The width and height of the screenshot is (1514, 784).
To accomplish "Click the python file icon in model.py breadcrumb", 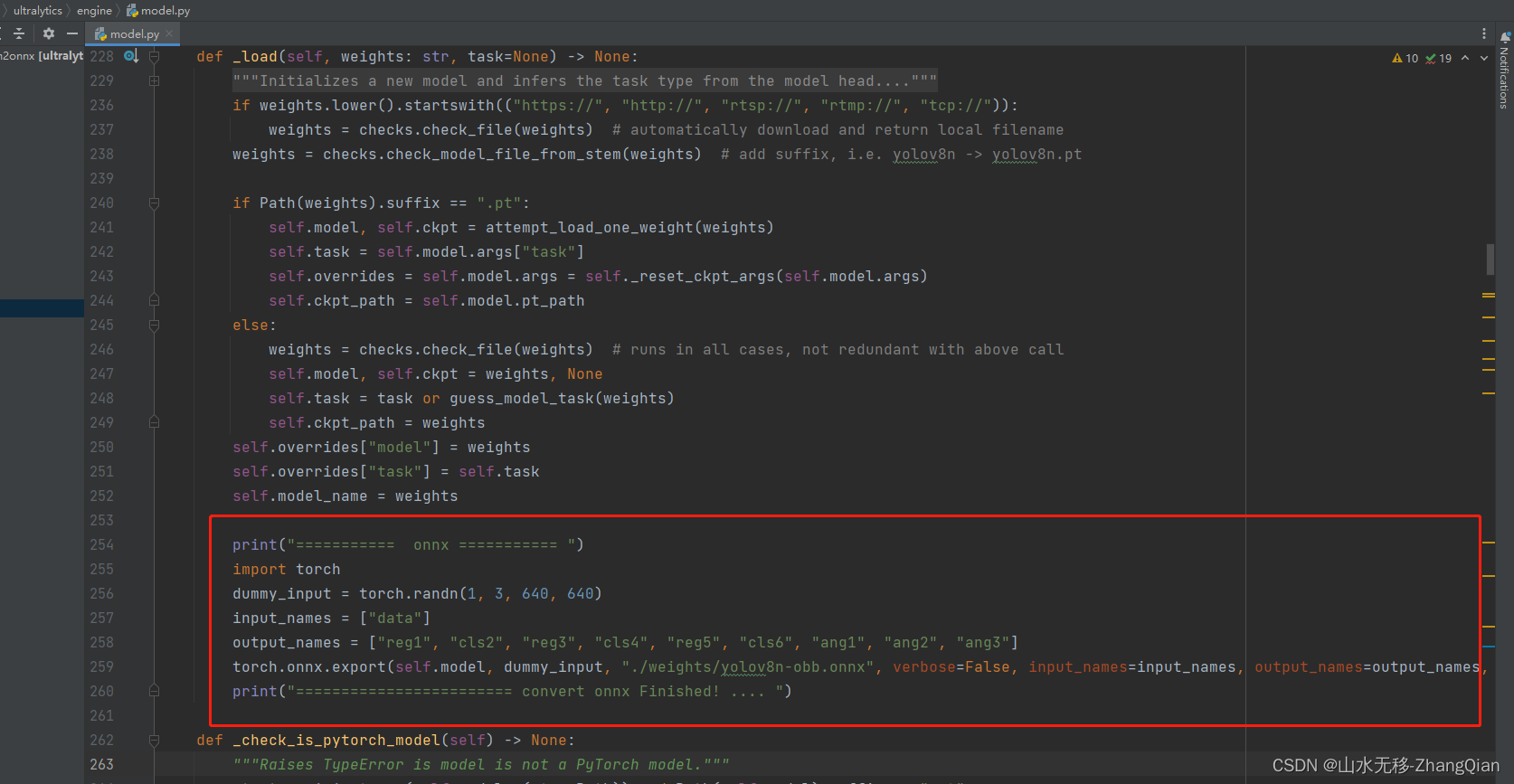I will point(132,11).
